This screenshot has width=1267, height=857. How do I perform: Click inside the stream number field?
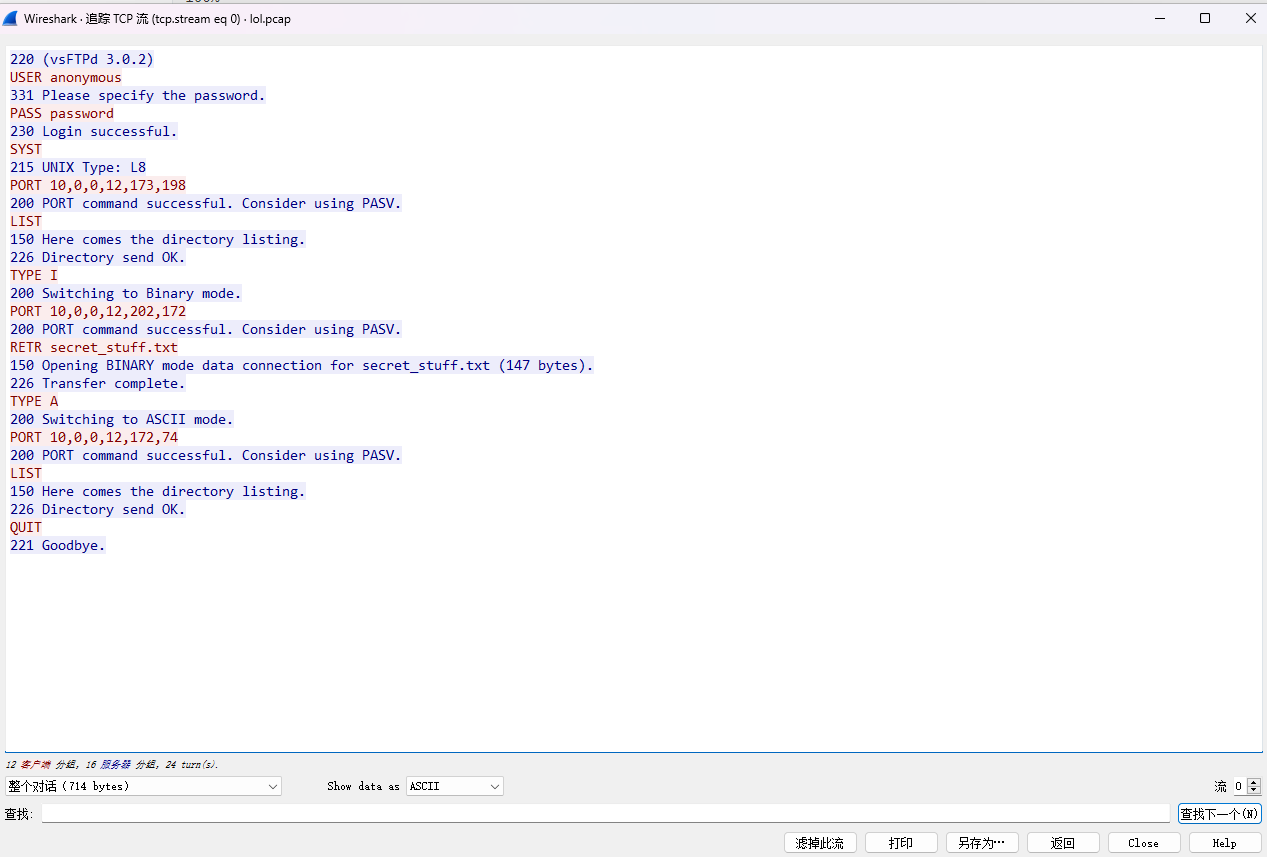(x=1239, y=786)
